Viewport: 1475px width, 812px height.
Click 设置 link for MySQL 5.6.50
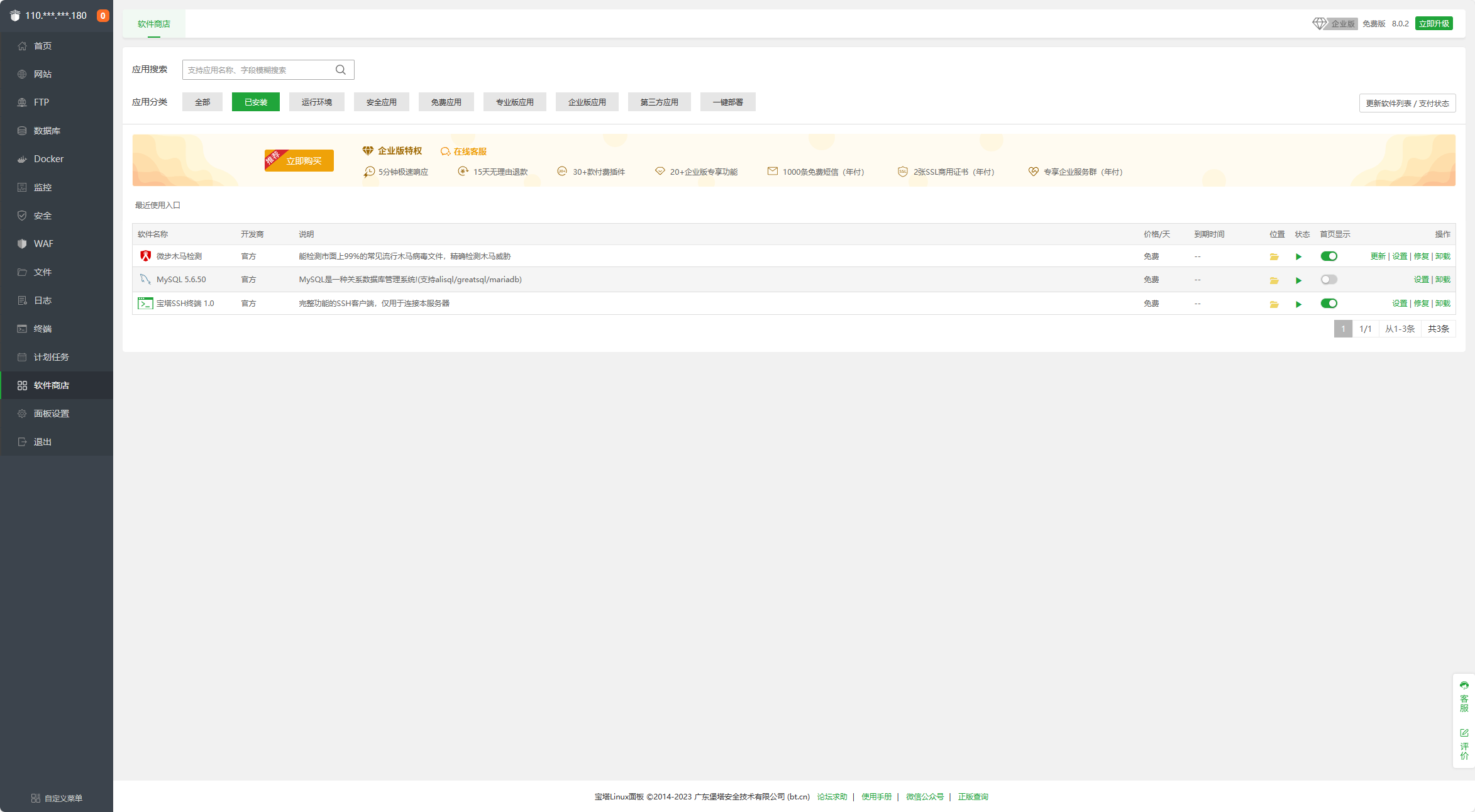click(1421, 280)
